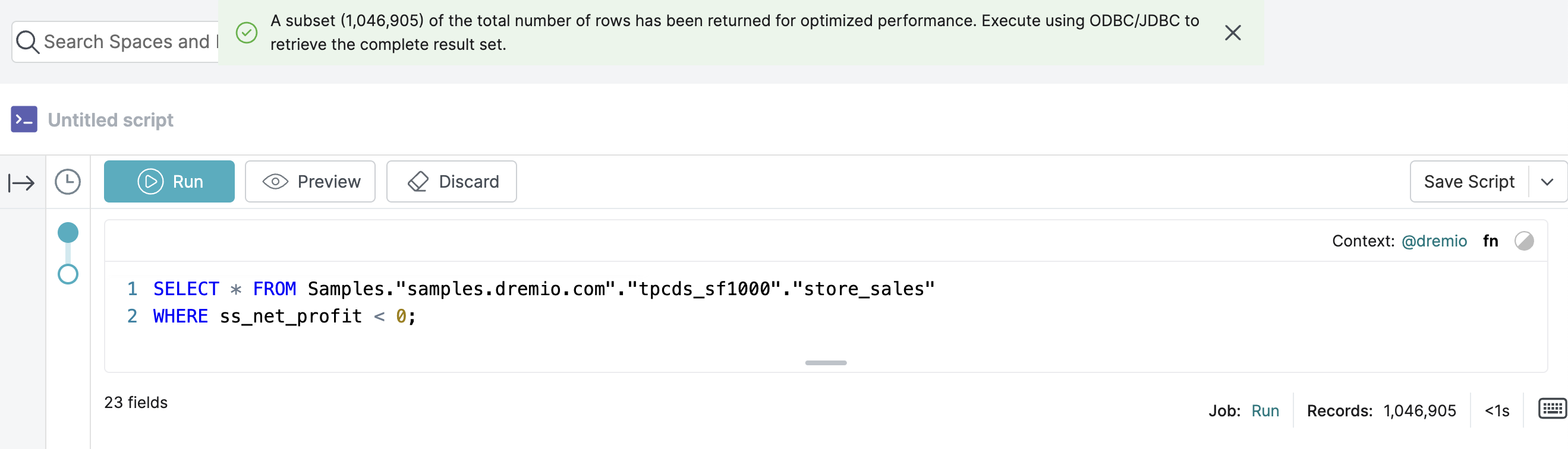
Task: Dismiss the subset rows notification
Action: coord(1233,33)
